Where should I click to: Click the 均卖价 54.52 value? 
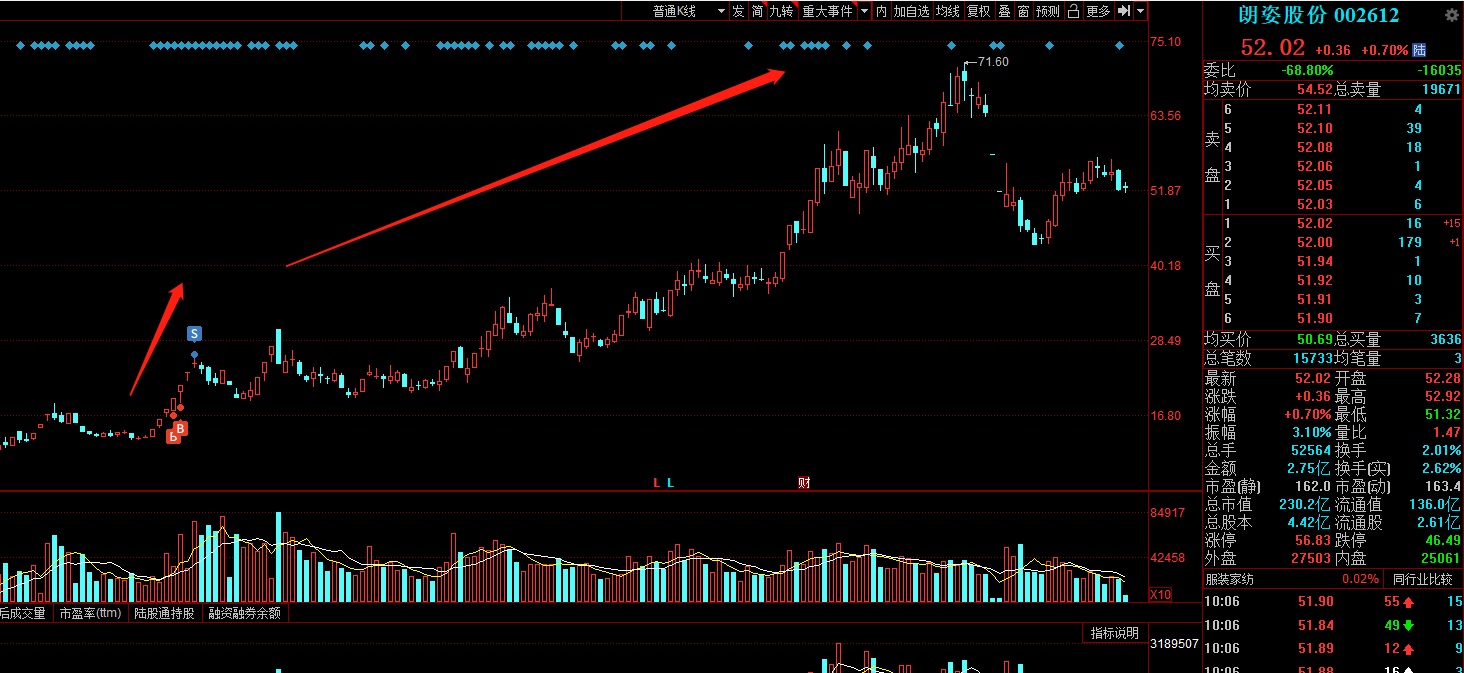click(1315, 90)
